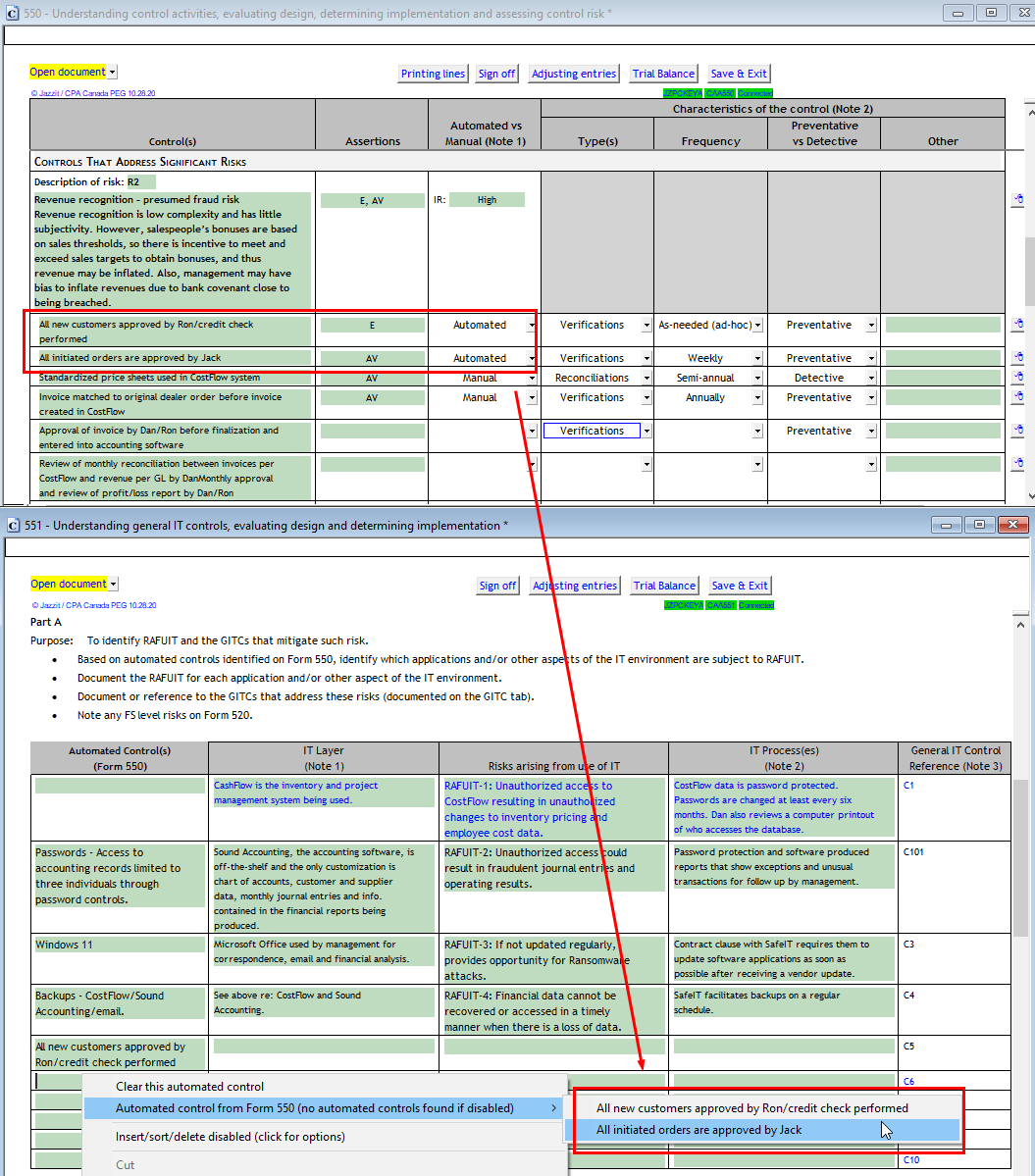
Task: Click Adjusting entries in 550 window
Action: [574, 74]
